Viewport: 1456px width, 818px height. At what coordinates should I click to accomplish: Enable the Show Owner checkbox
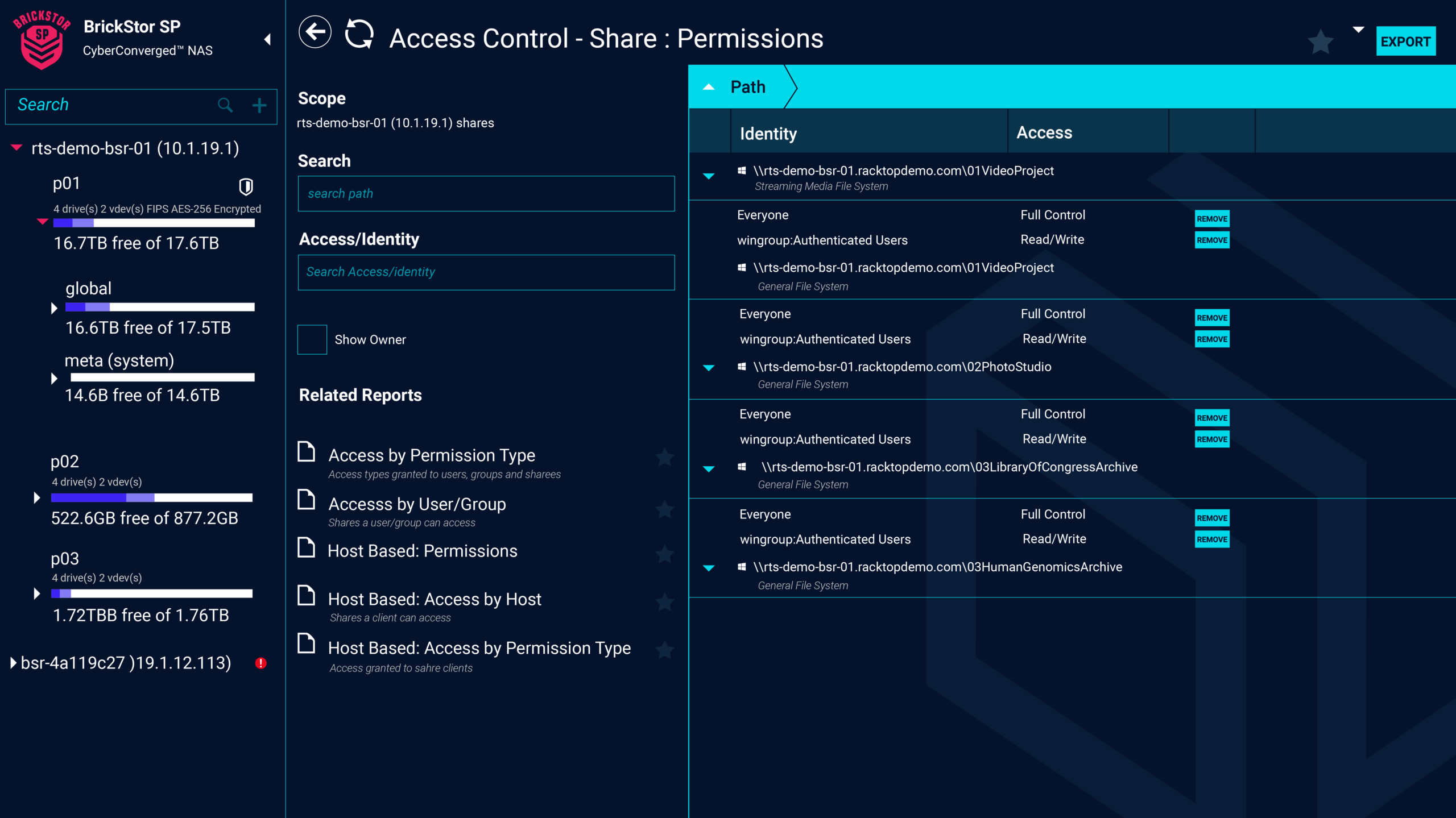(x=312, y=339)
